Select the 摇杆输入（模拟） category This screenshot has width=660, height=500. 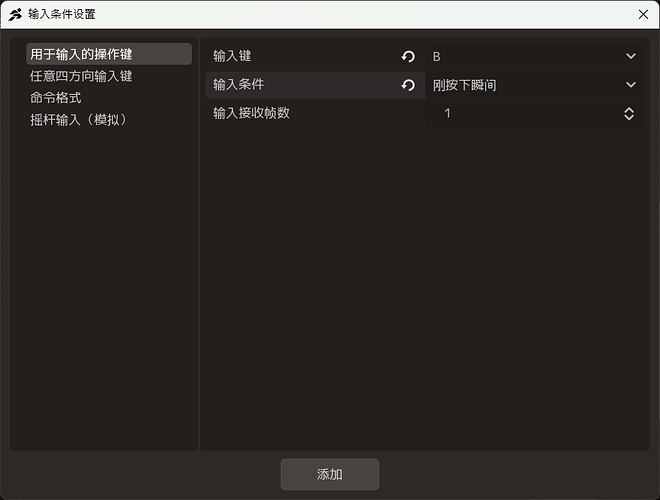point(79,120)
